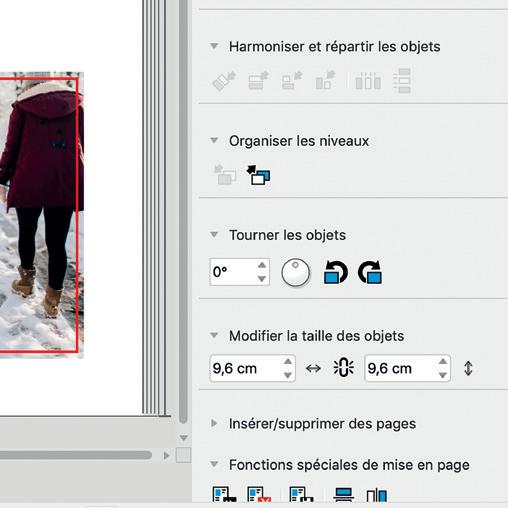Image resolution: width=508 pixels, height=508 pixels.
Task: Click first special layout function icon
Action: click(x=224, y=495)
